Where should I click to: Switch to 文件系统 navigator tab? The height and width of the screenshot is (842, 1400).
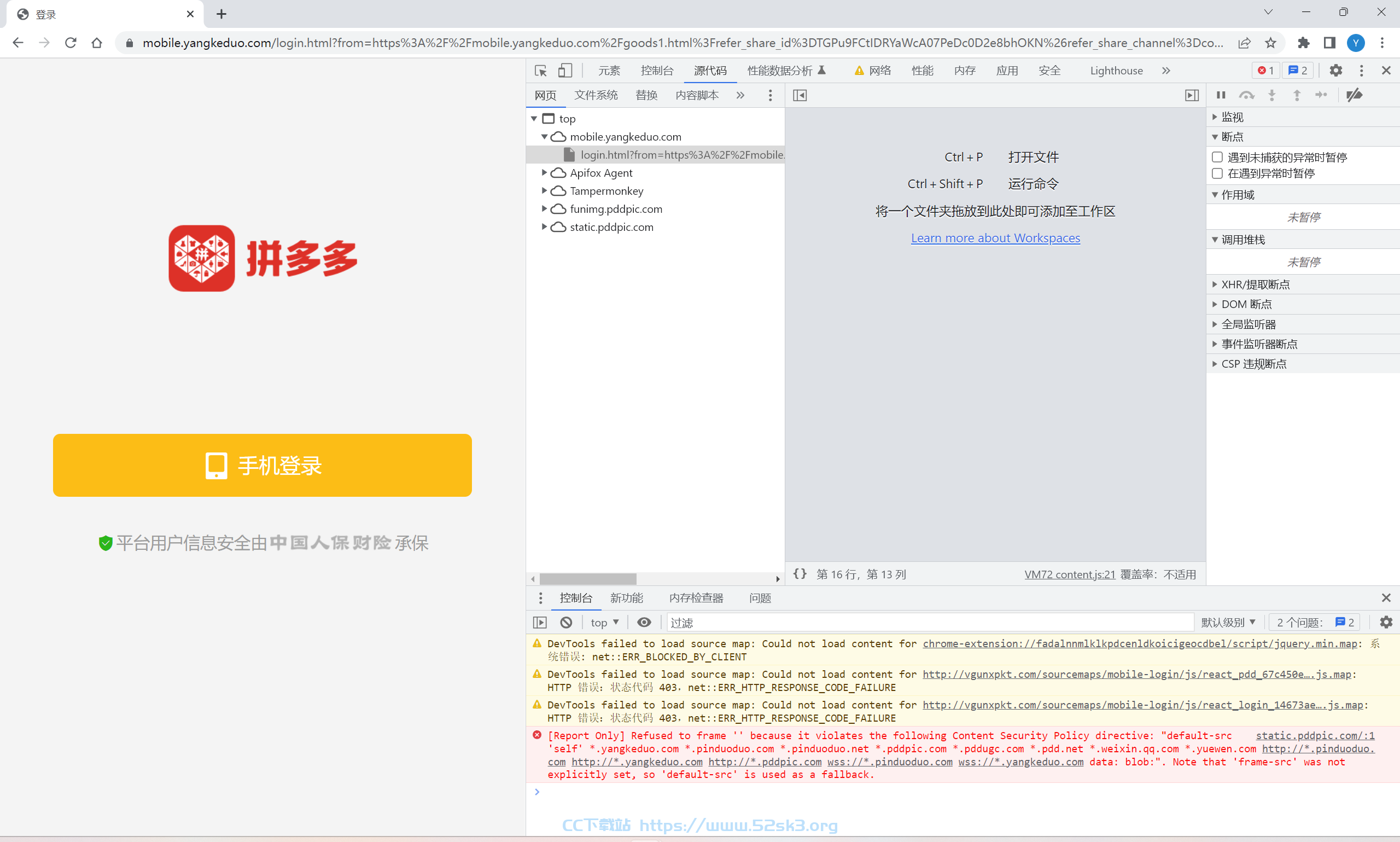(596, 95)
